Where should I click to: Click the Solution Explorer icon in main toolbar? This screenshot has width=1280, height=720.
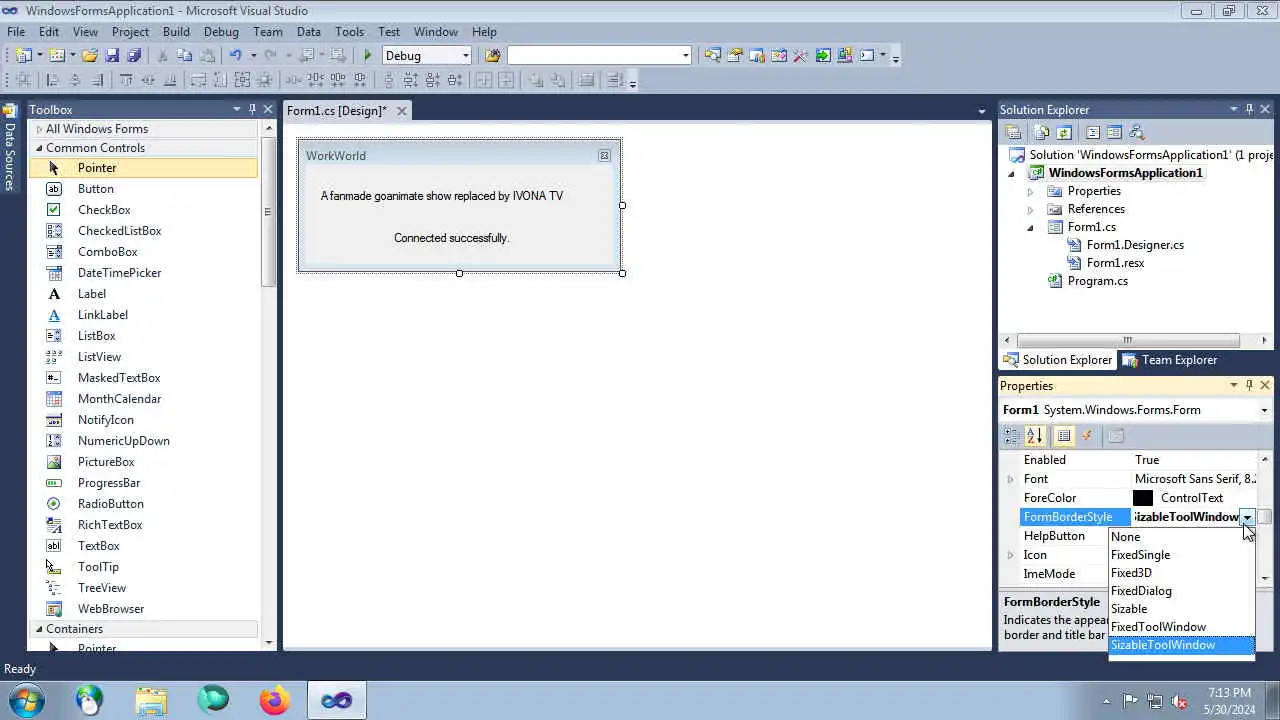tap(713, 56)
